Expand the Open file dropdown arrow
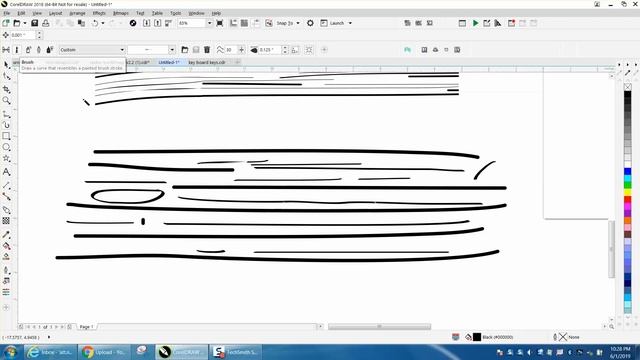Viewport: 640px width, 360px height. click(24, 23)
